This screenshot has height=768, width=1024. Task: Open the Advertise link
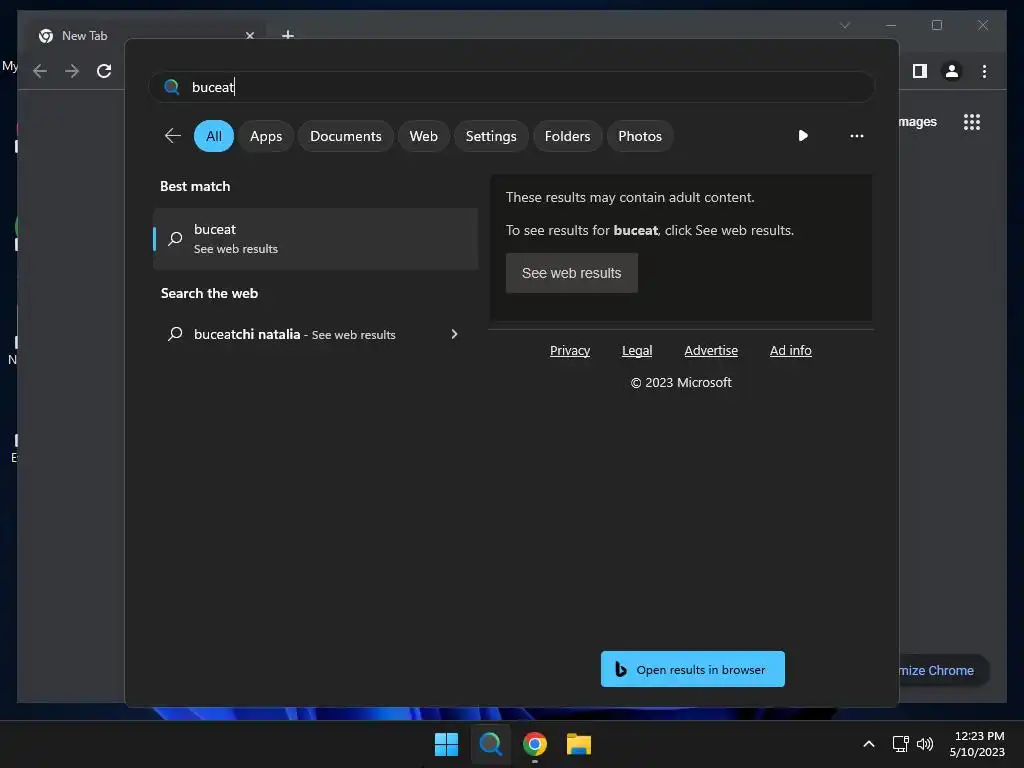711,351
